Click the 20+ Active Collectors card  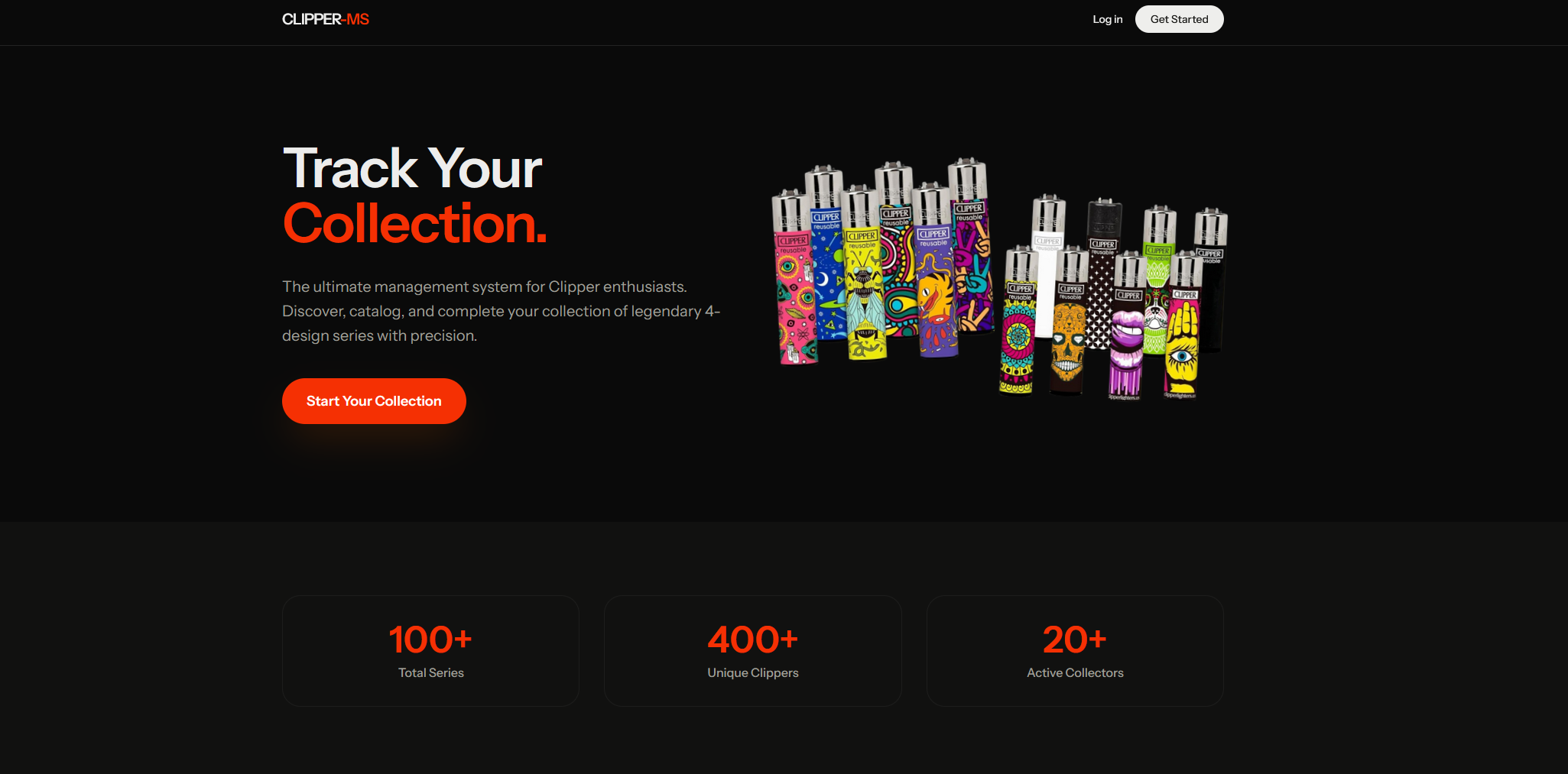(x=1075, y=651)
